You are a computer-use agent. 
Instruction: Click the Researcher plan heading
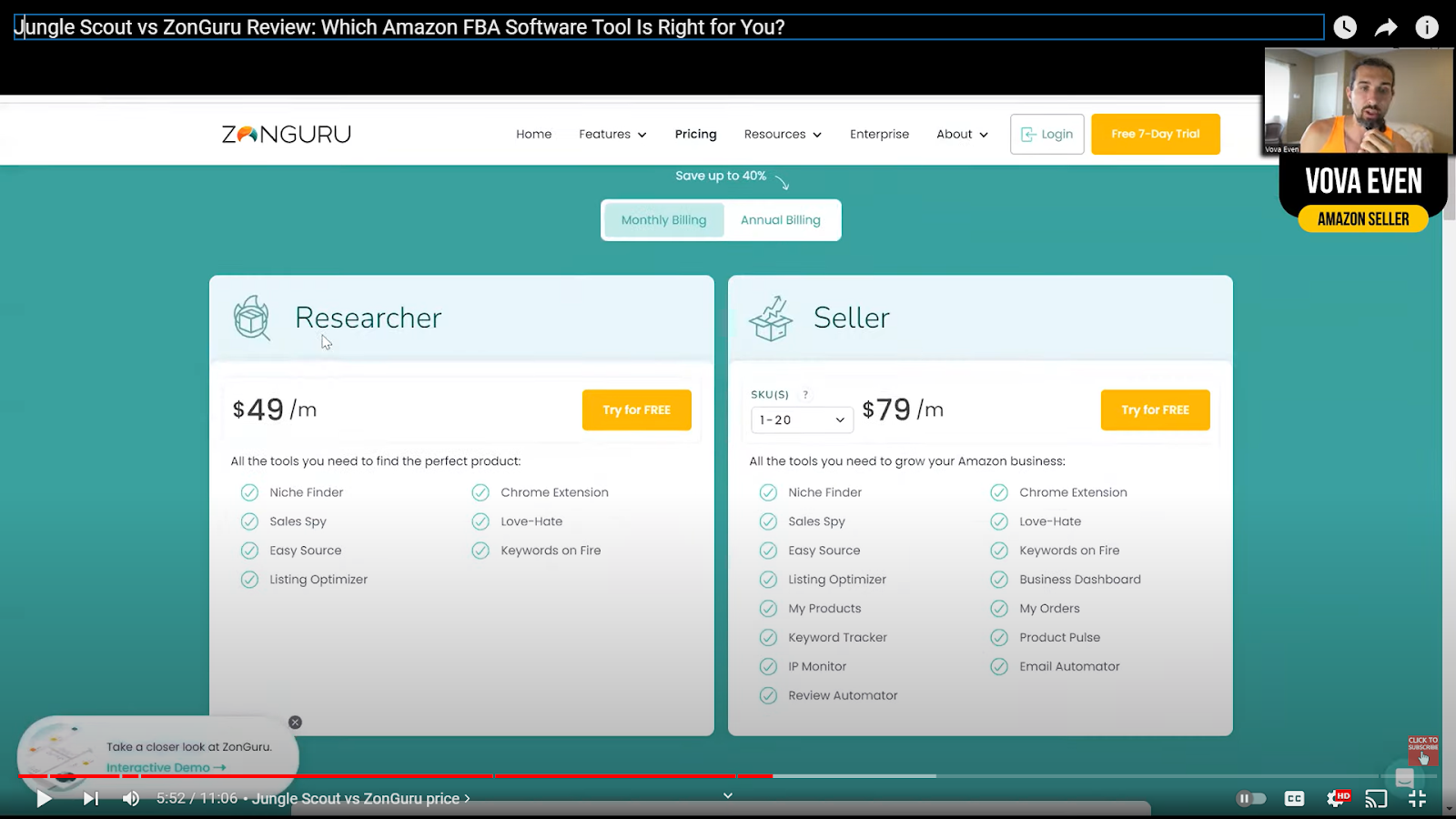(369, 318)
